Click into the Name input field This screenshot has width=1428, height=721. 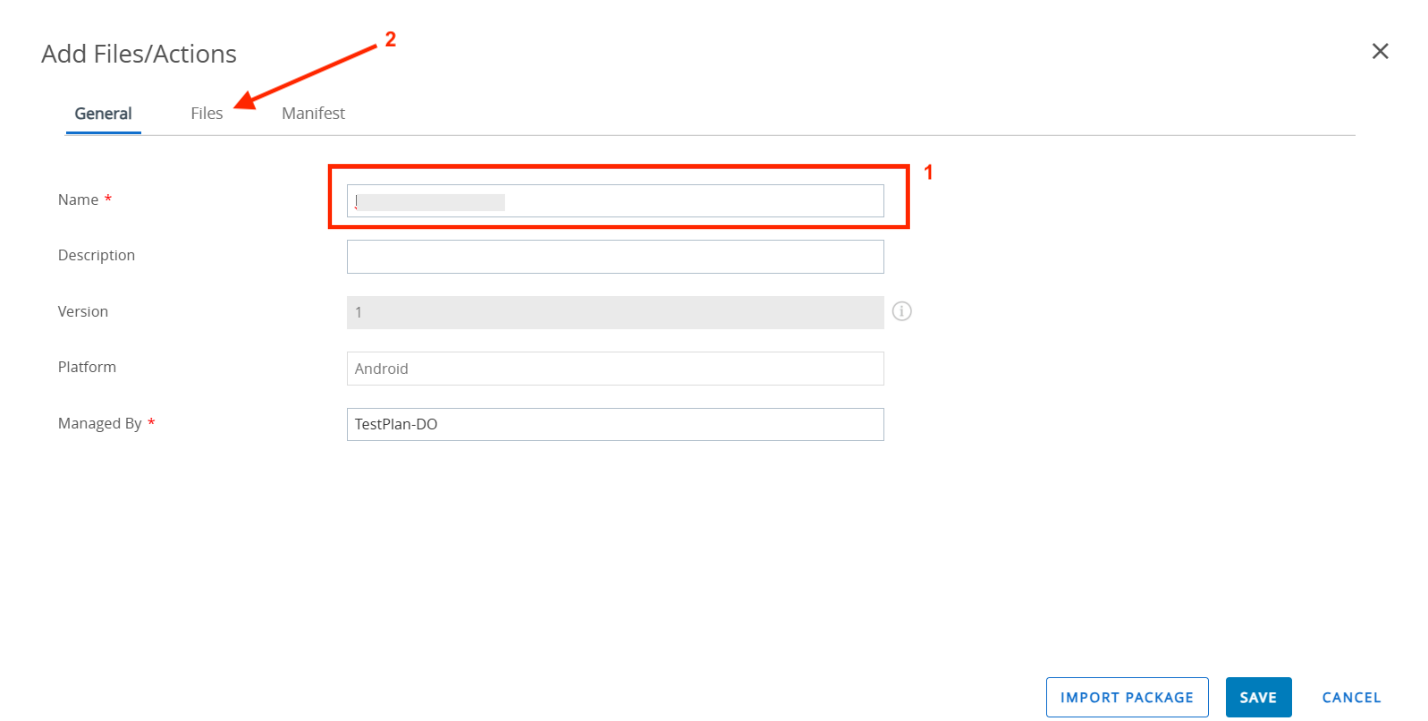(x=615, y=201)
